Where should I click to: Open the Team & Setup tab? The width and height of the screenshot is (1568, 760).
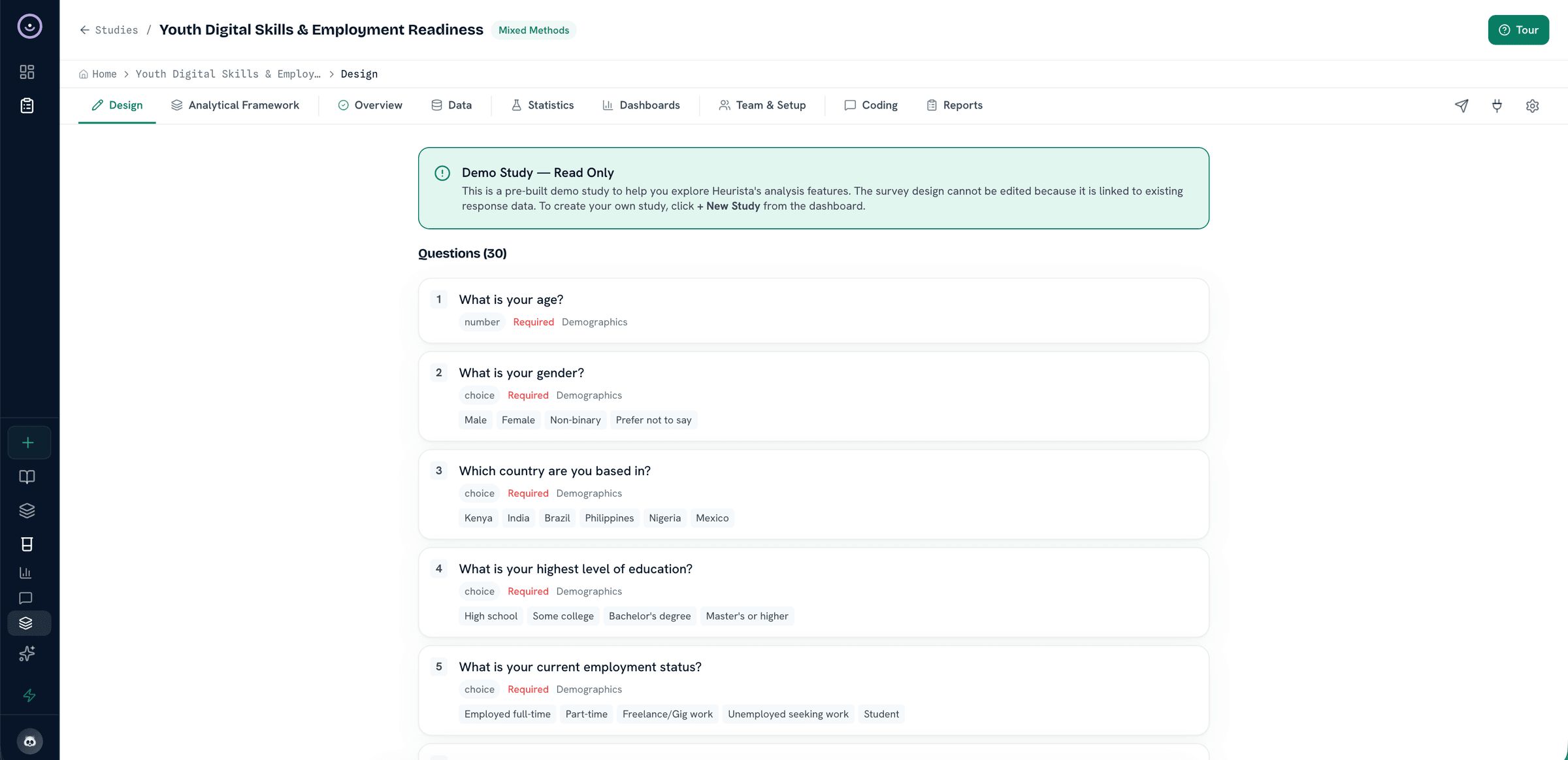762,105
